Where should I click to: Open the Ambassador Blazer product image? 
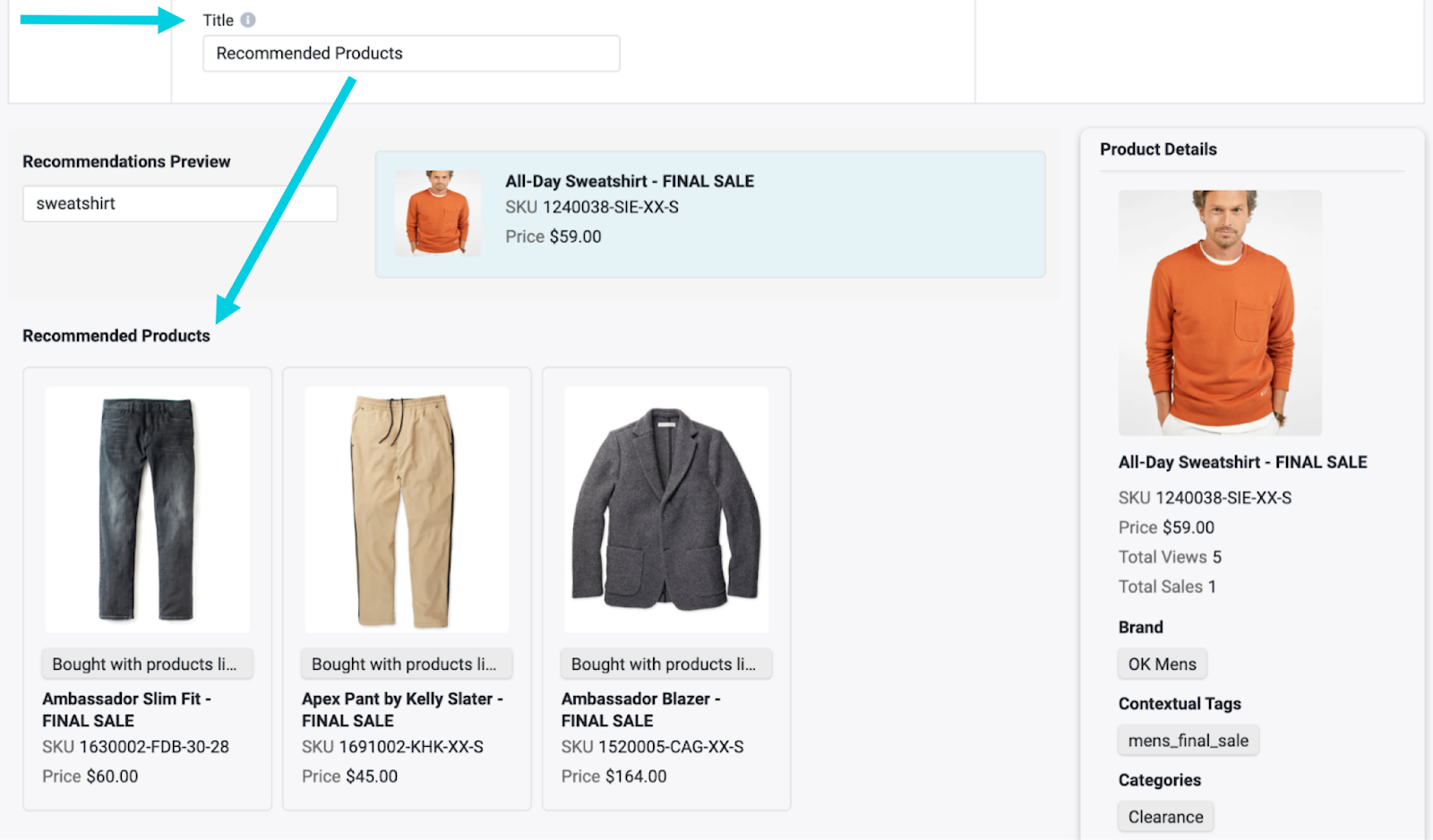[666, 510]
